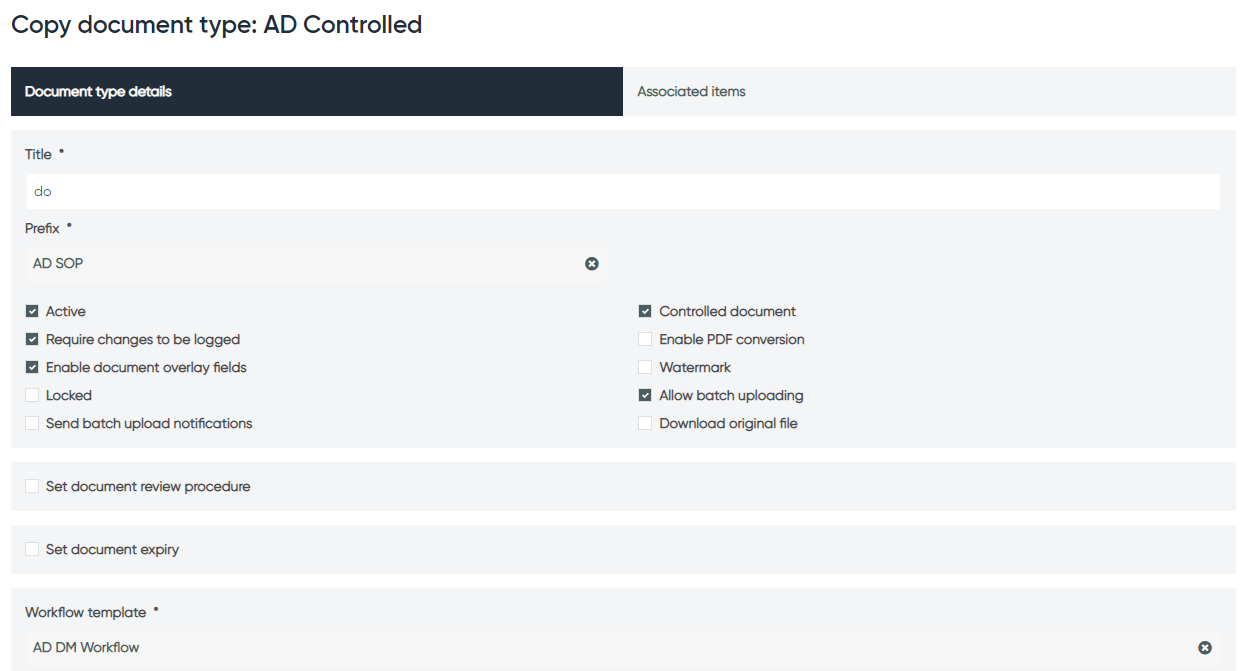Check Set document expiry option

[x=32, y=549]
